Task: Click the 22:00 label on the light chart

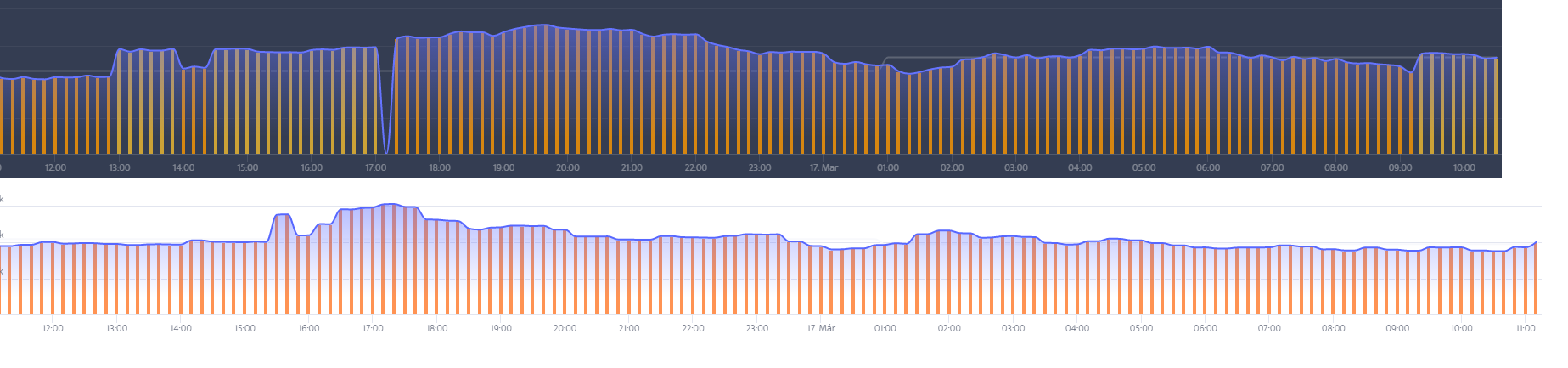Action: coord(693,328)
